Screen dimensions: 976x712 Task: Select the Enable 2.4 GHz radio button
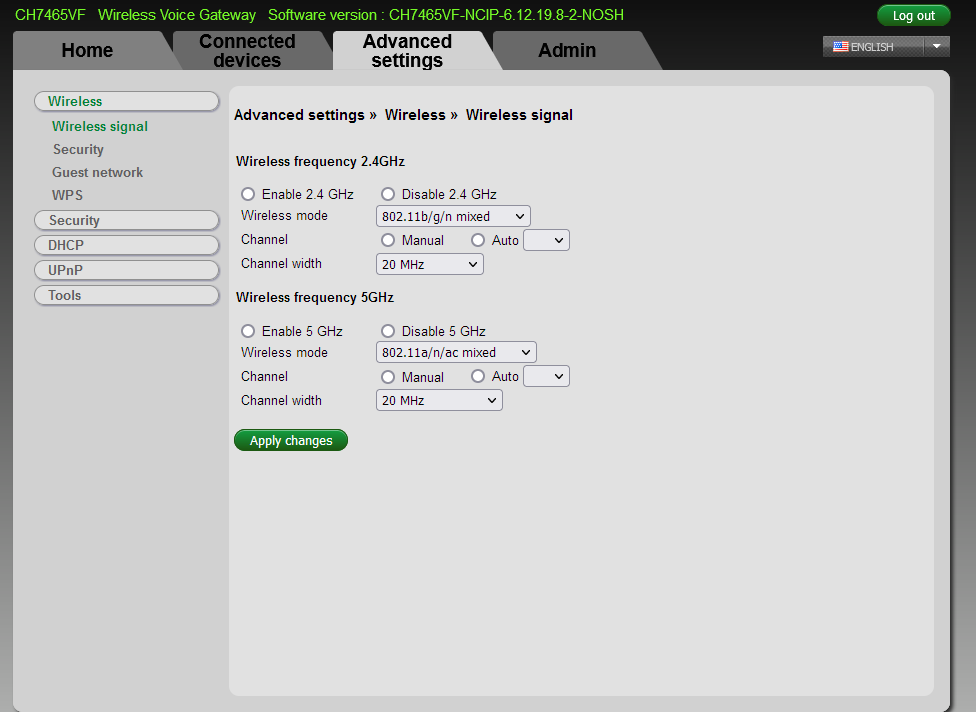coord(248,194)
